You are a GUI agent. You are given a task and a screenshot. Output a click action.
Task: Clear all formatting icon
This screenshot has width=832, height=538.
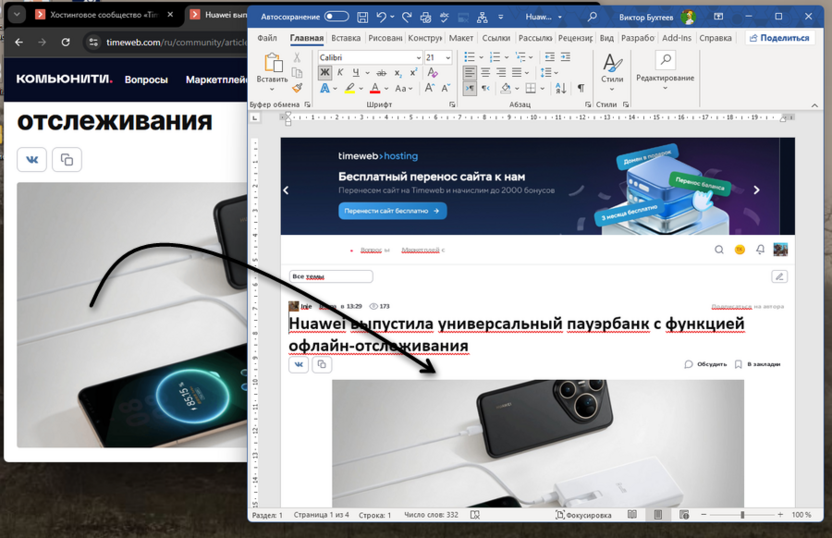[x=432, y=73]
